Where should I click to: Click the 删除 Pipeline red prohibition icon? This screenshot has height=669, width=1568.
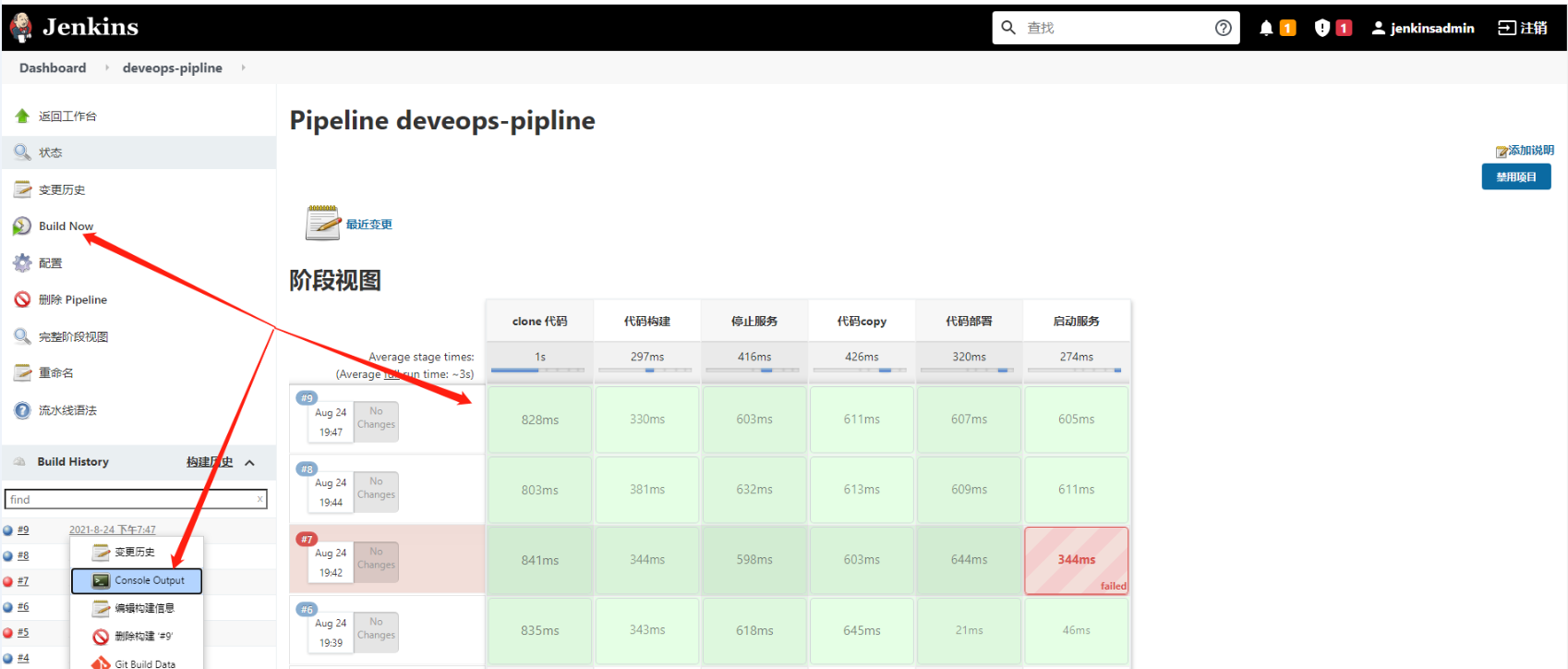tap(22, 299)
